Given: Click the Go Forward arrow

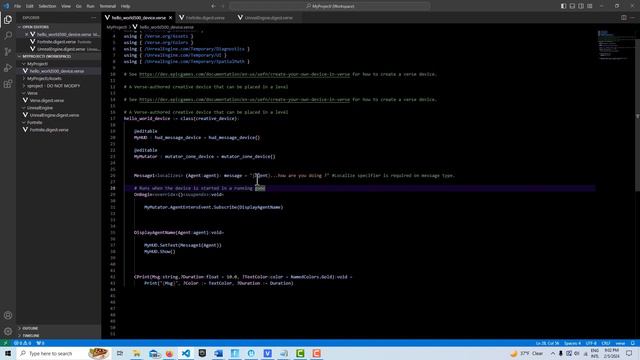Looking at the screenshot, I should (223, 6).
